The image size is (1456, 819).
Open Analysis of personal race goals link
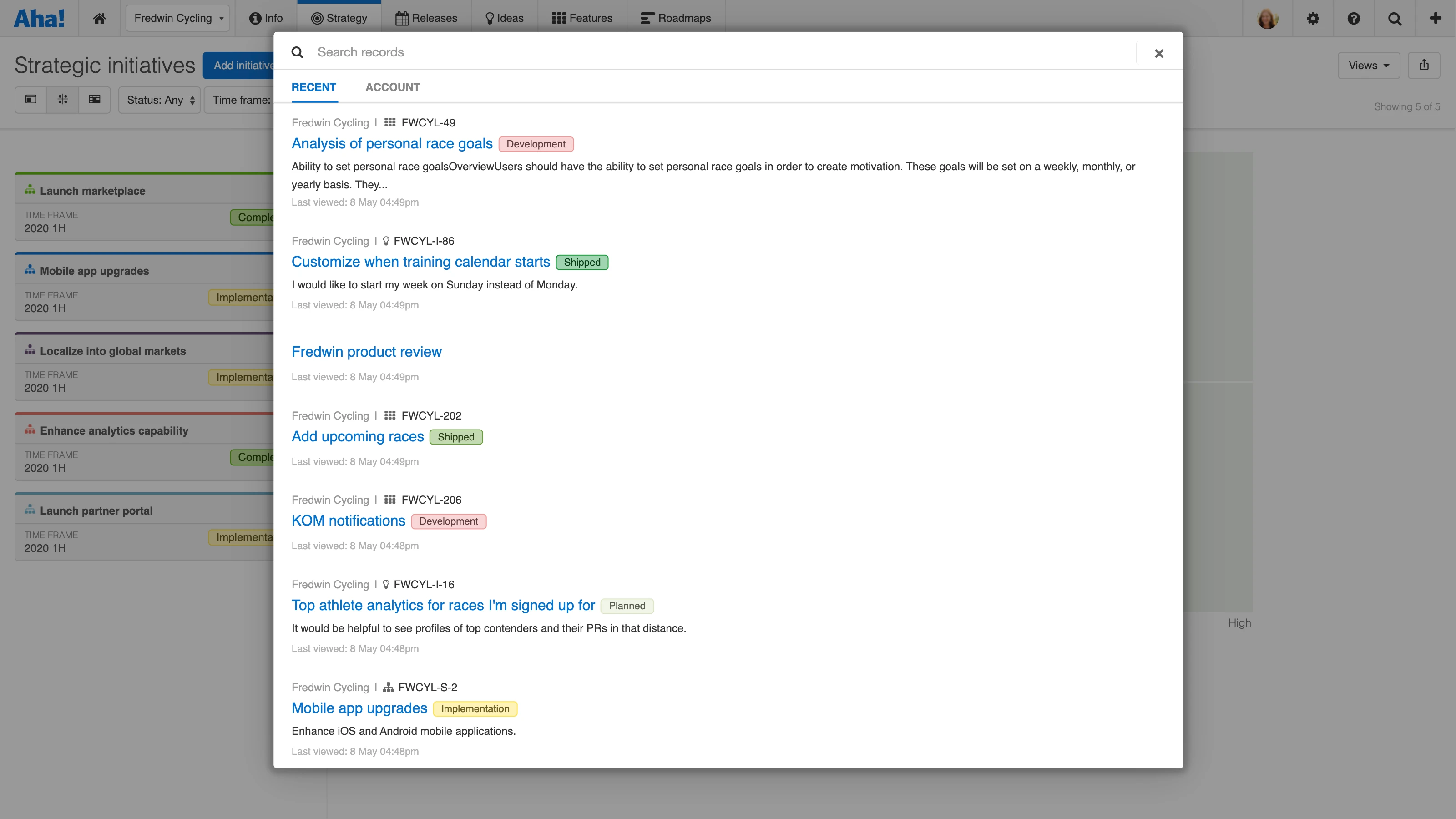[392, 144]
